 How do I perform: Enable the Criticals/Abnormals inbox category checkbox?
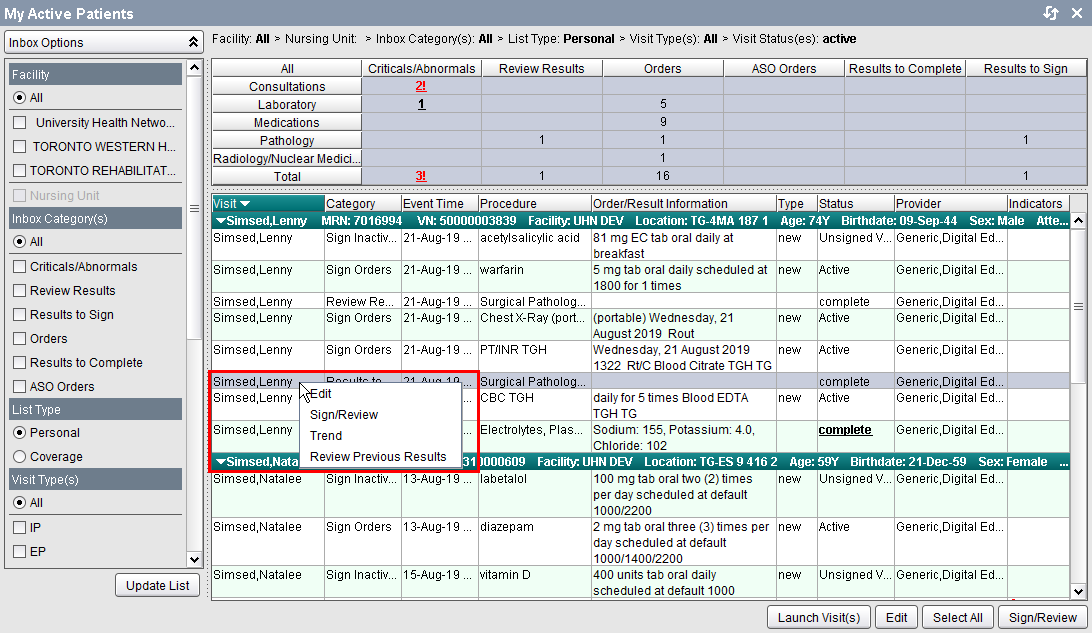20,267
